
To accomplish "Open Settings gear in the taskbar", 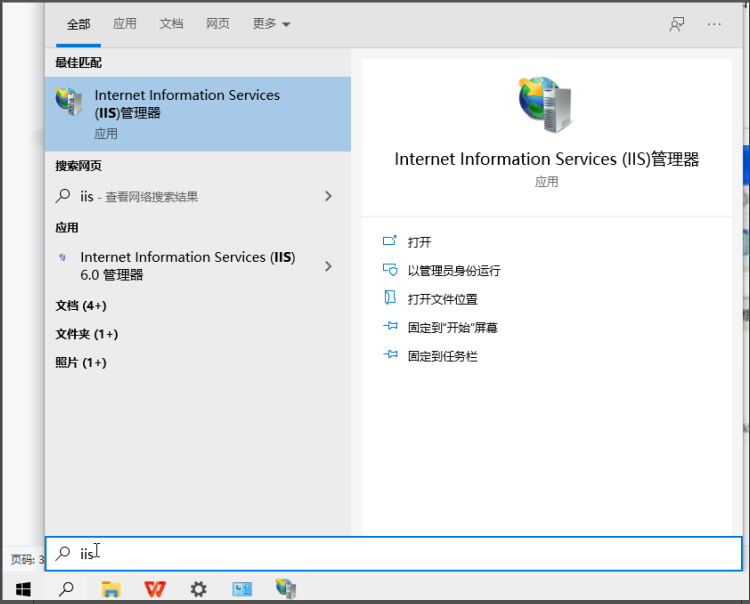I will pos(199,589).
